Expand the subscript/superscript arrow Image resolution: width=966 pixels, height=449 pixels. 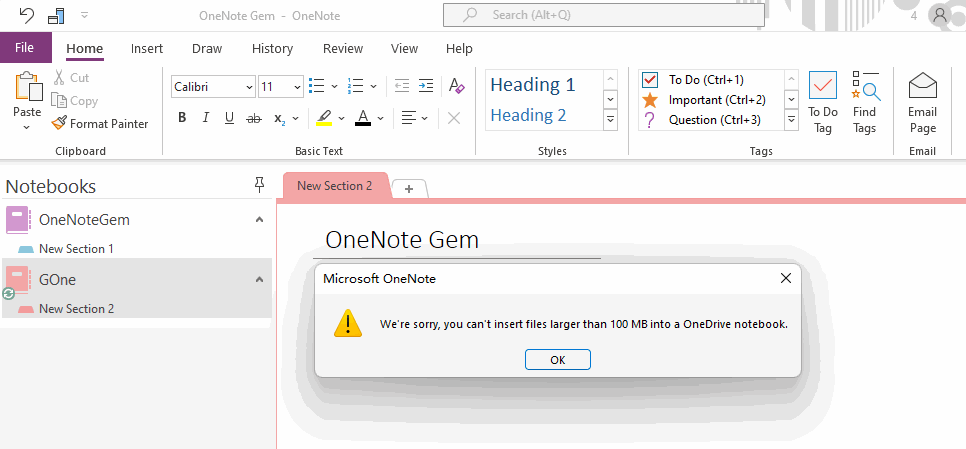pos(296,118)
